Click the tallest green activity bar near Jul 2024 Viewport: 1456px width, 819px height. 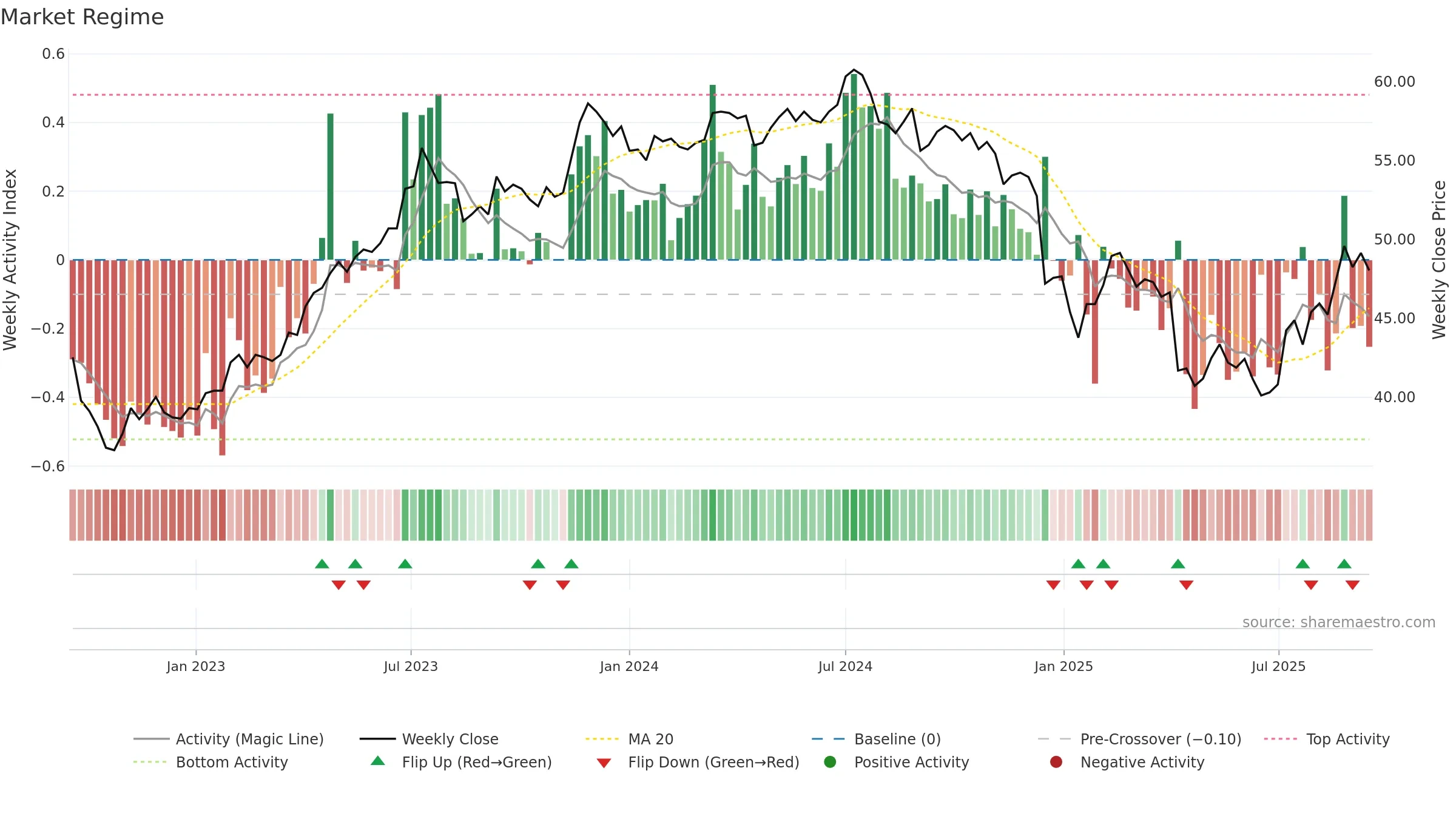[x=854, y=167]
